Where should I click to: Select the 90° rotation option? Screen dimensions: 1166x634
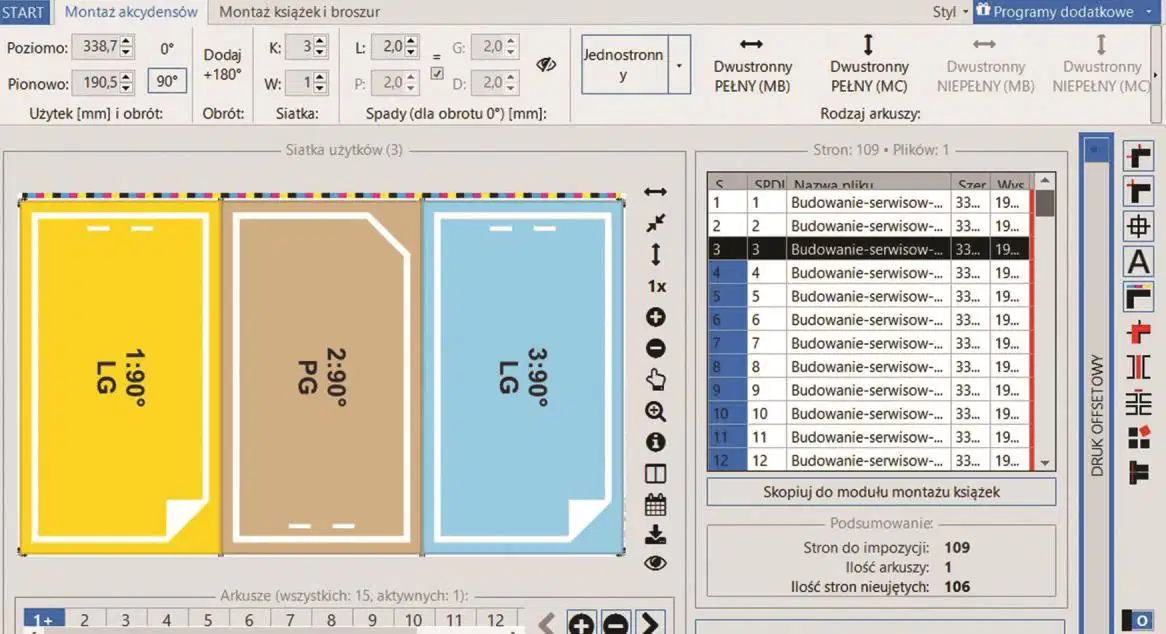(x=167, y=81)
